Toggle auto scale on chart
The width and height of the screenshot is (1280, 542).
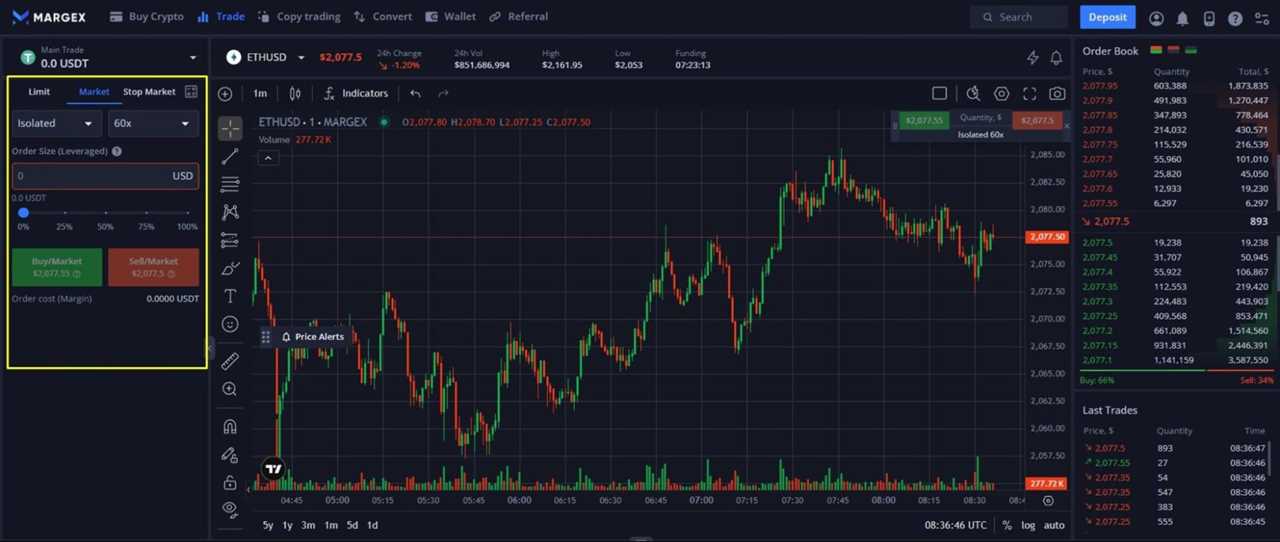click(1054, 525)
